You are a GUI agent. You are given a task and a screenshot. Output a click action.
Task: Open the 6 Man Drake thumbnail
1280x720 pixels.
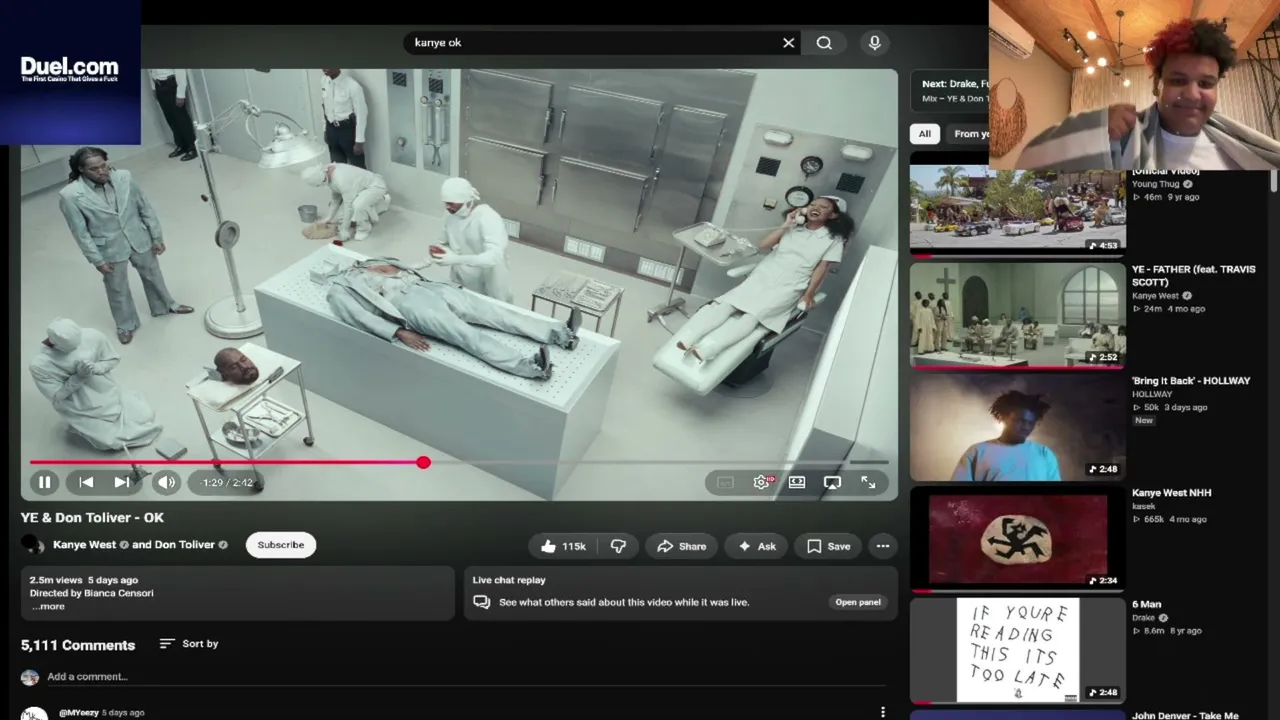[1018, 651]
